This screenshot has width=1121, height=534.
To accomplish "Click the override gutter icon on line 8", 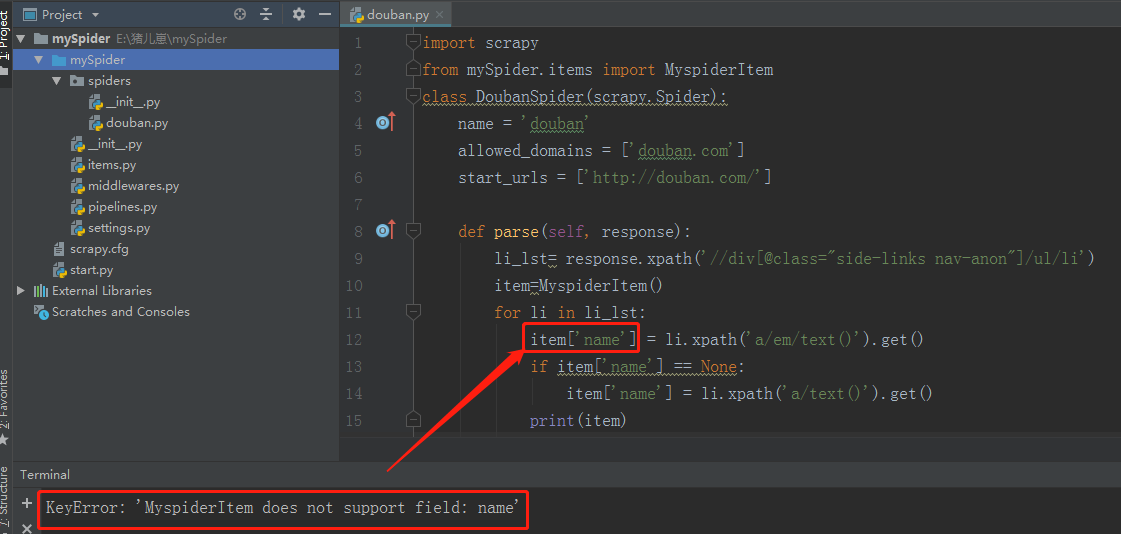I will [x=385, y=230].
